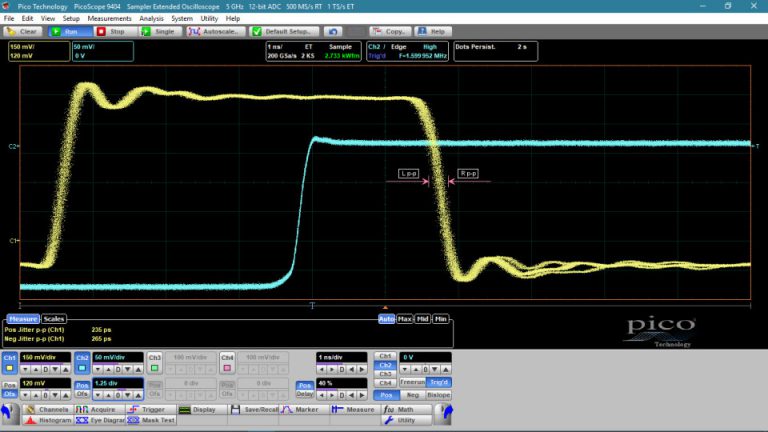Set trigger source to Ch1

[385, 356]
